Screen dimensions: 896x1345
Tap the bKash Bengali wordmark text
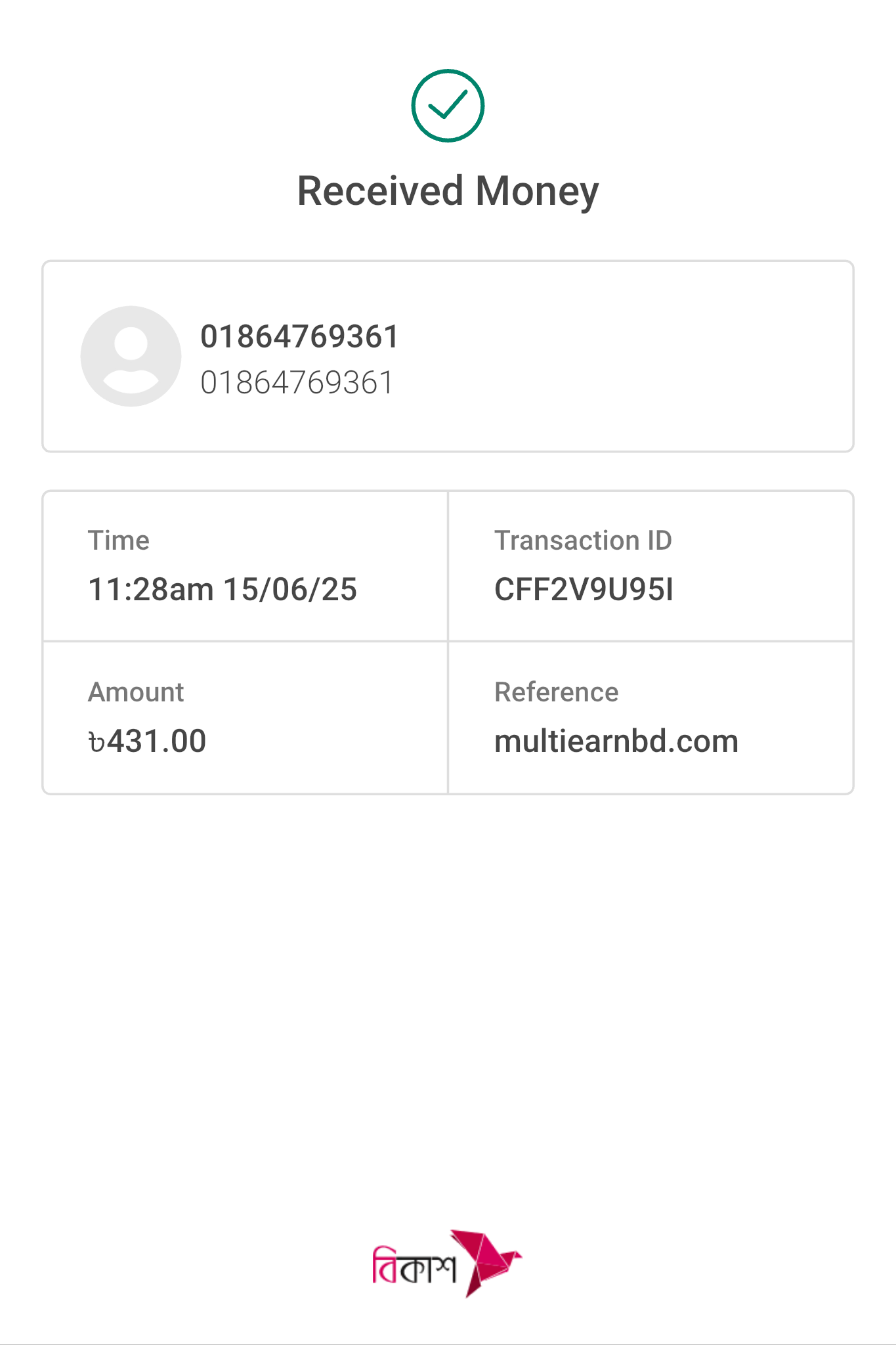414,1266
